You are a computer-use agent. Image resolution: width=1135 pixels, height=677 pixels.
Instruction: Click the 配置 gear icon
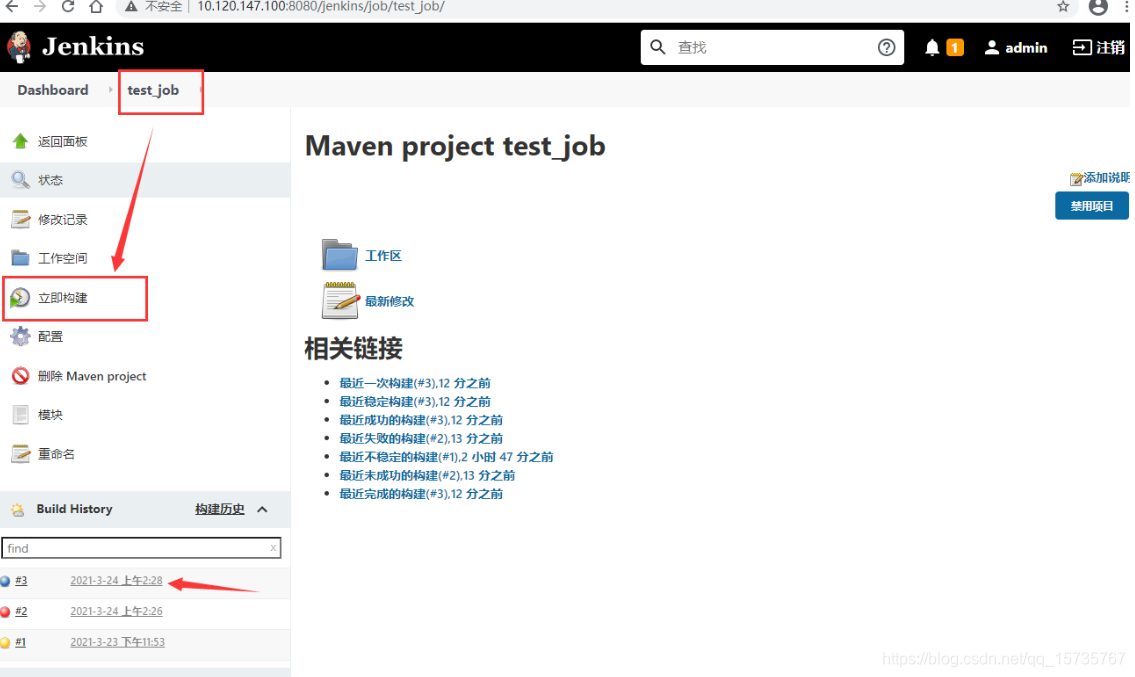(20, 336)
